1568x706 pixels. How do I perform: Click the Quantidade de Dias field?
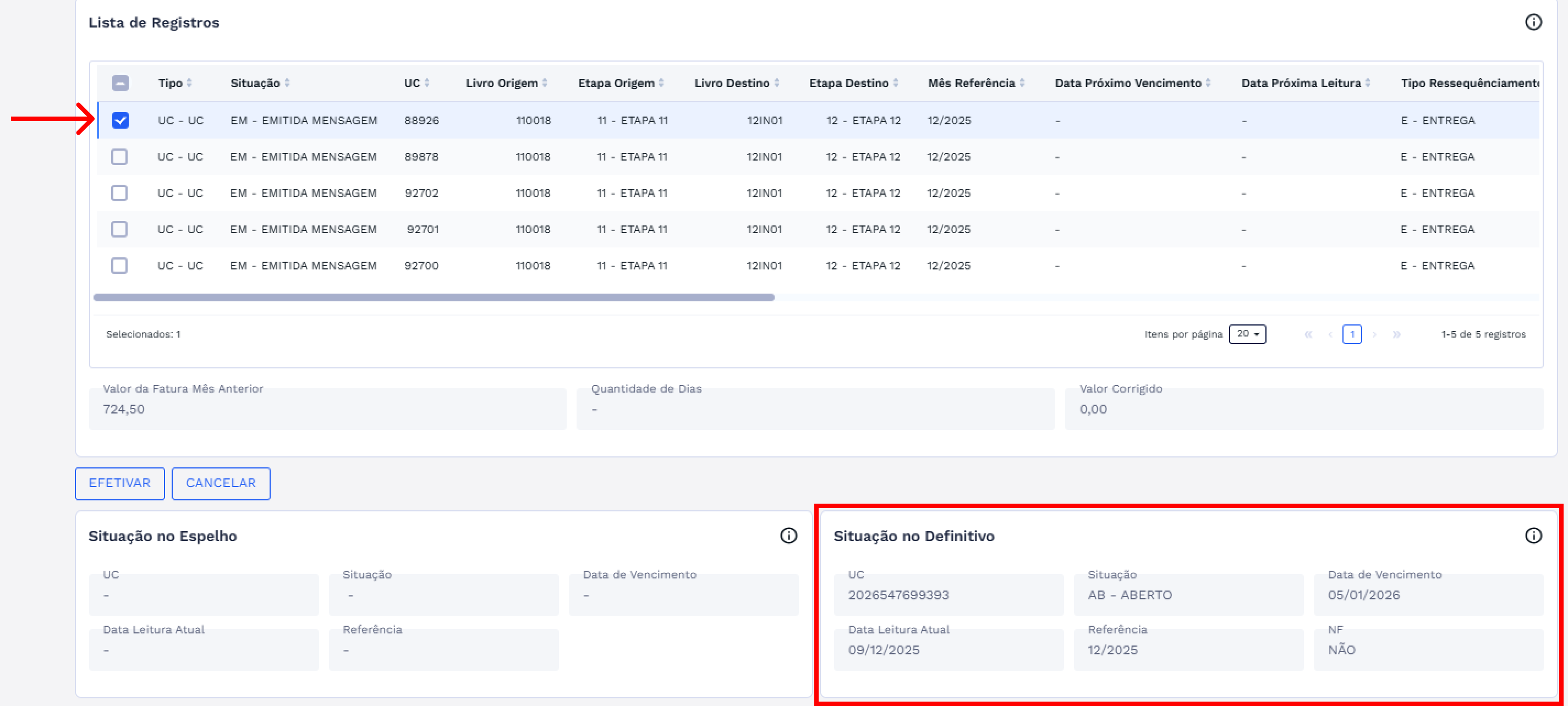(x=816, y=409)
